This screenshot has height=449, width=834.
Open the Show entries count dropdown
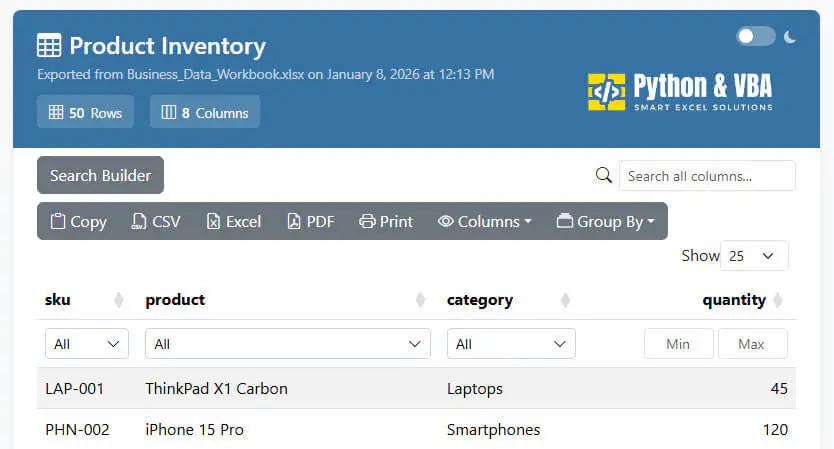coord(754,256)
